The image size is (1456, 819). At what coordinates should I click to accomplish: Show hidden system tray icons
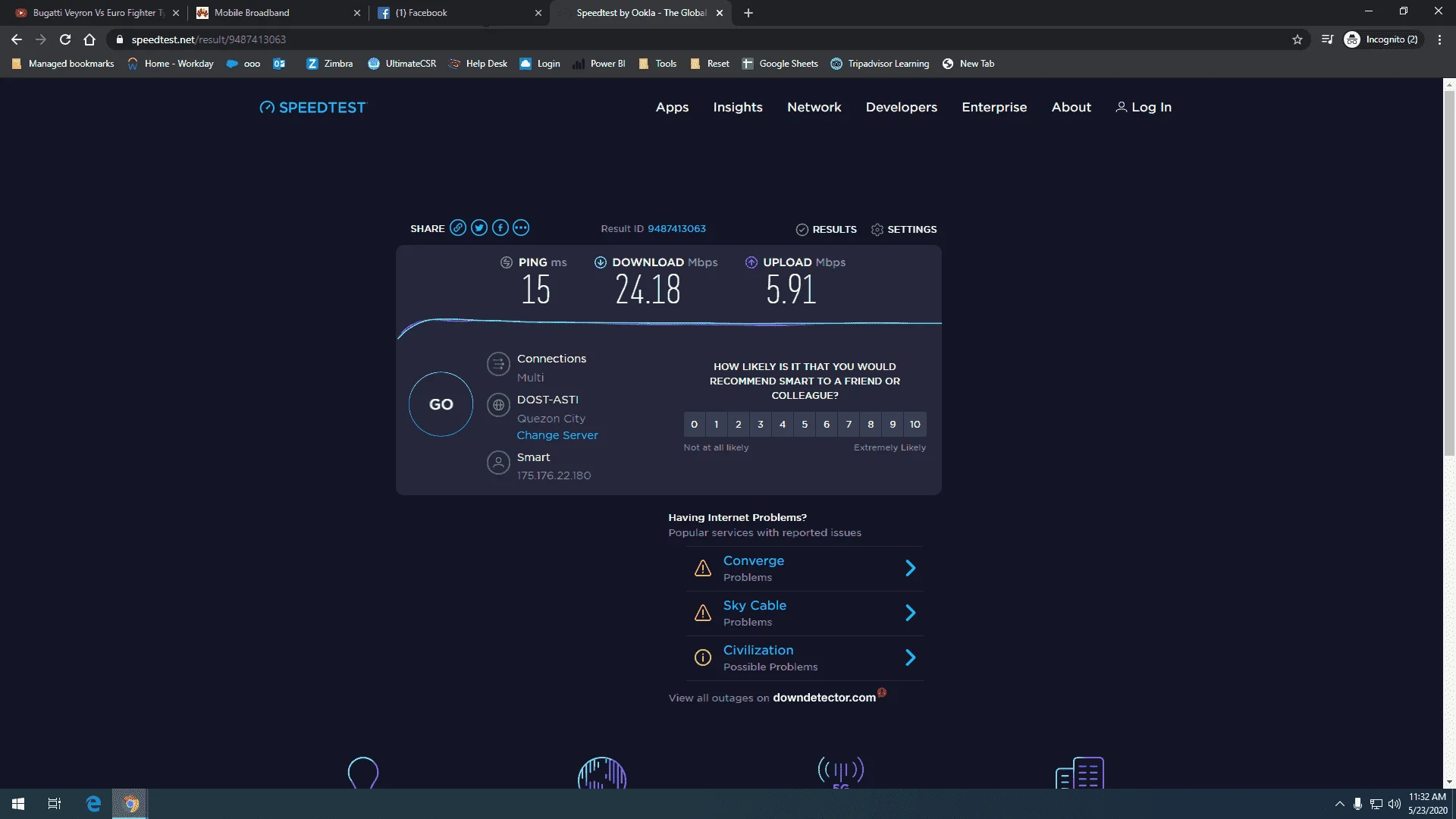click(x=1339, y=804)
